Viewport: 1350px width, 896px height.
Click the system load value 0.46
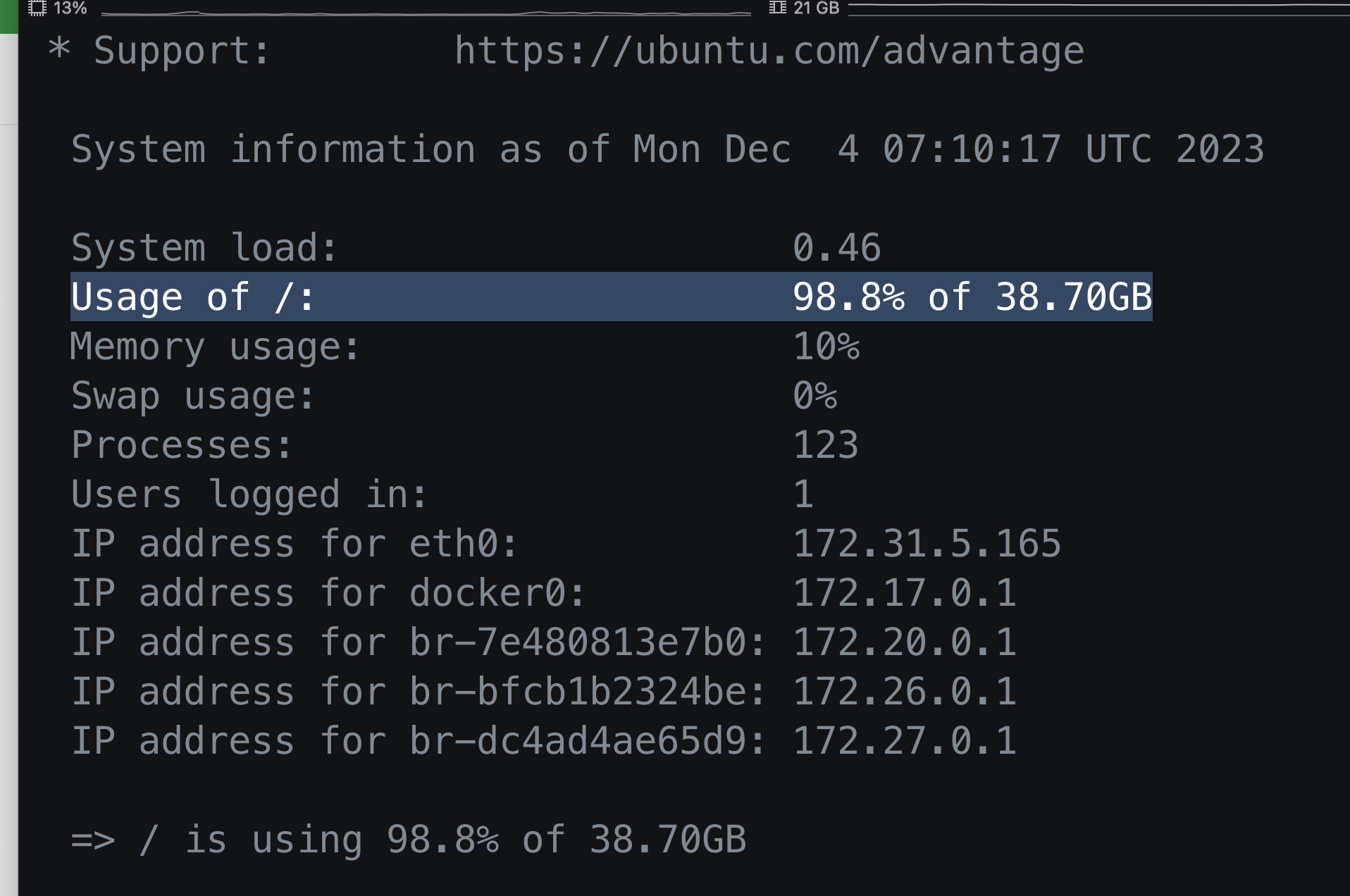836,247
